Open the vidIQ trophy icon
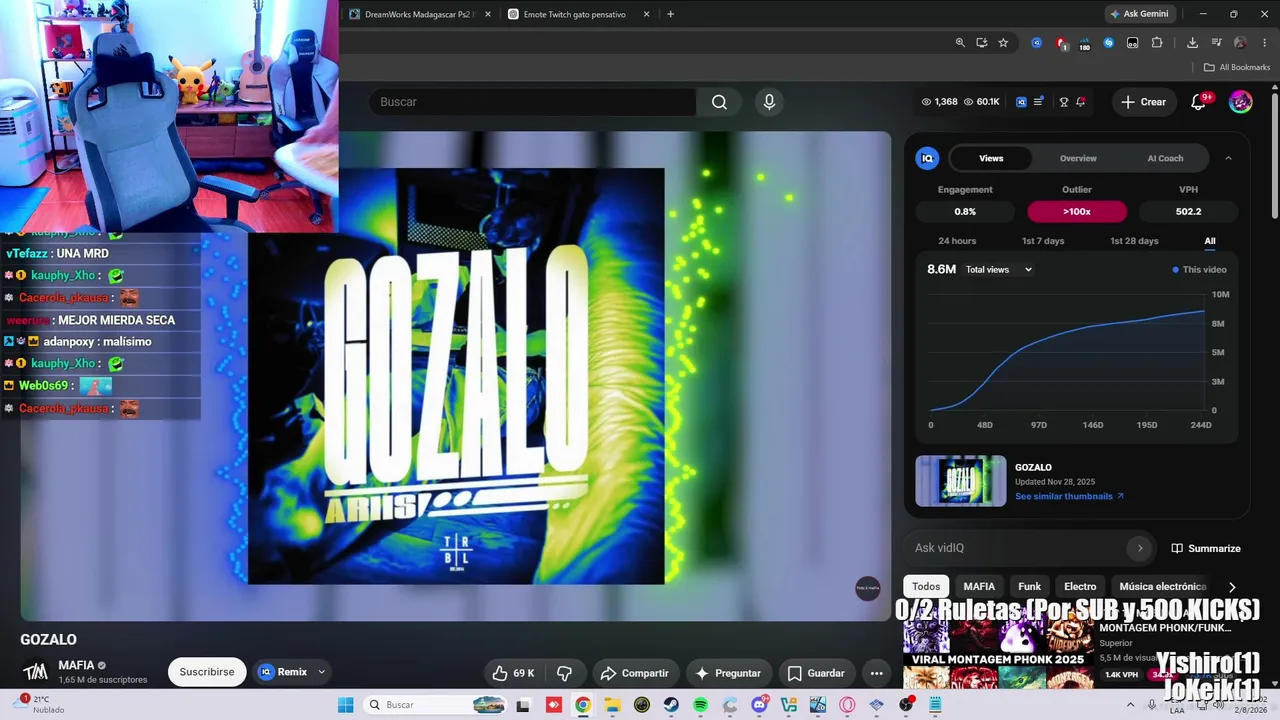This screenshot has width=1280, height=720. pyautogui.click(x=1064, y=102)
